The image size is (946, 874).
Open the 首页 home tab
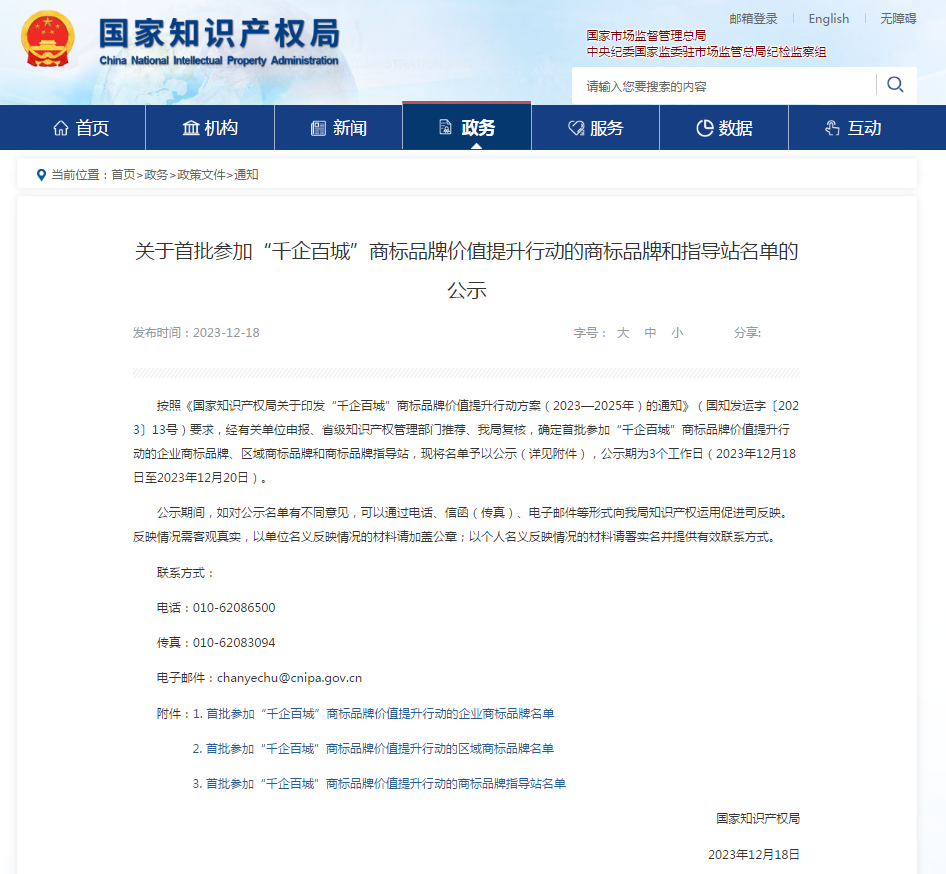pos(81,128)
